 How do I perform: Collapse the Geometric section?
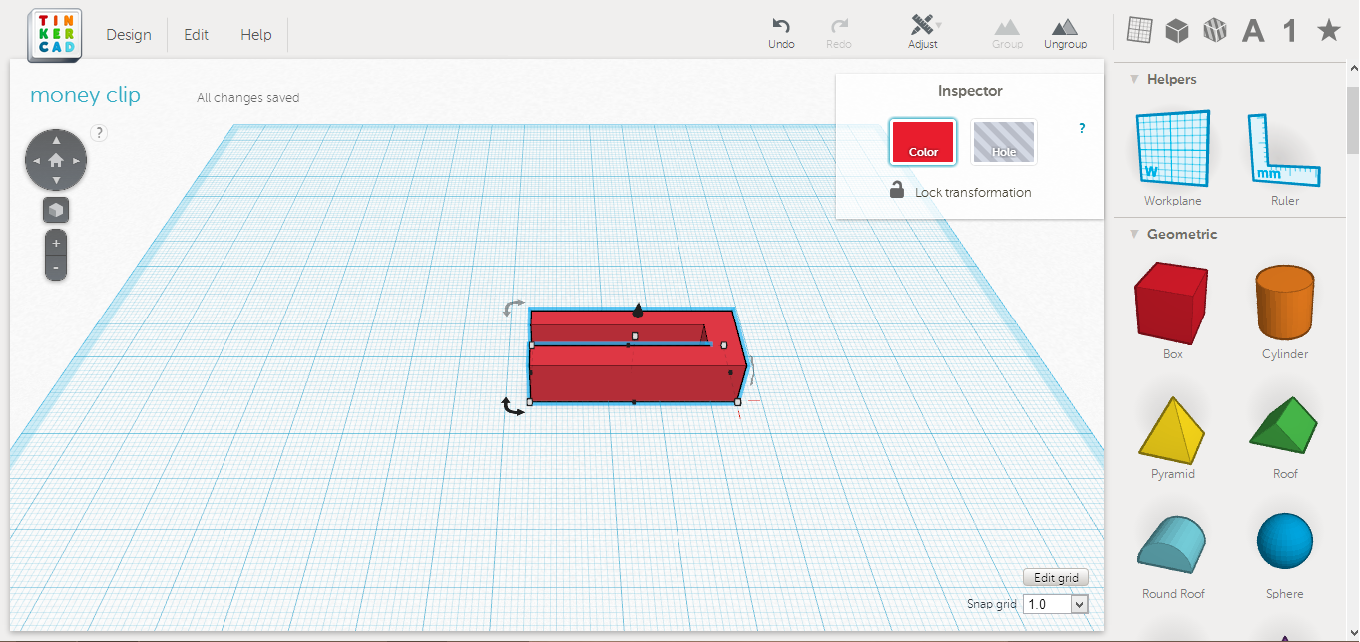click(x=1135, y=234)
